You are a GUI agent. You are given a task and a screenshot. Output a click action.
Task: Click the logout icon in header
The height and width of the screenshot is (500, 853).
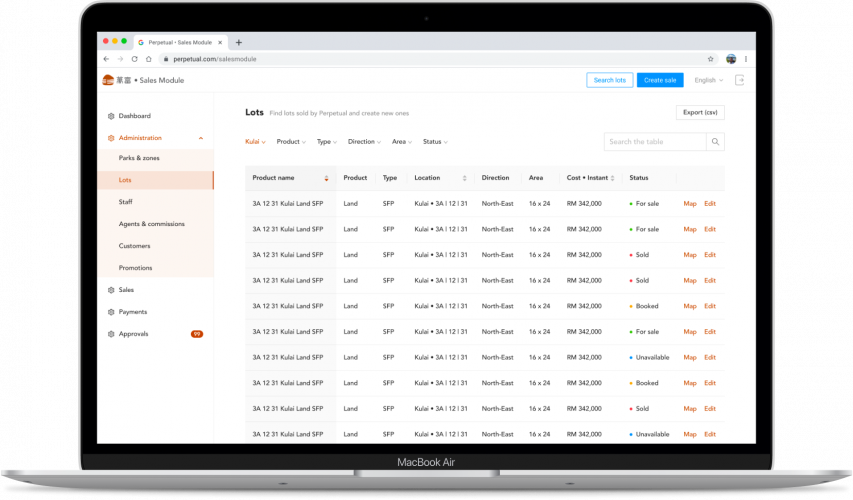[x=739, y=80]
